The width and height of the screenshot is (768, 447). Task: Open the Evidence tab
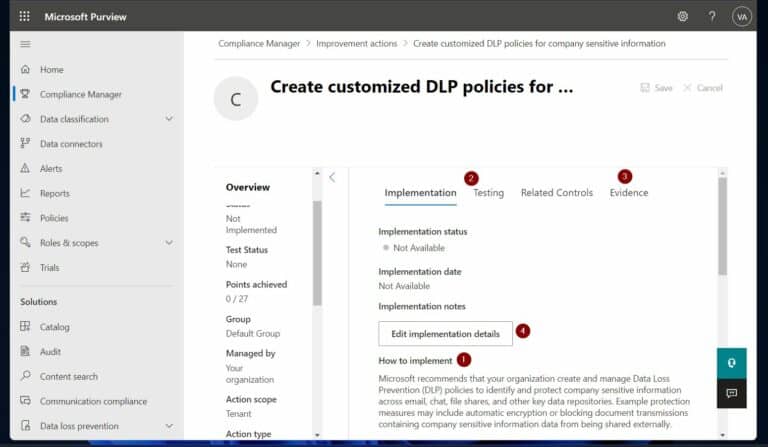coord(629,193)
